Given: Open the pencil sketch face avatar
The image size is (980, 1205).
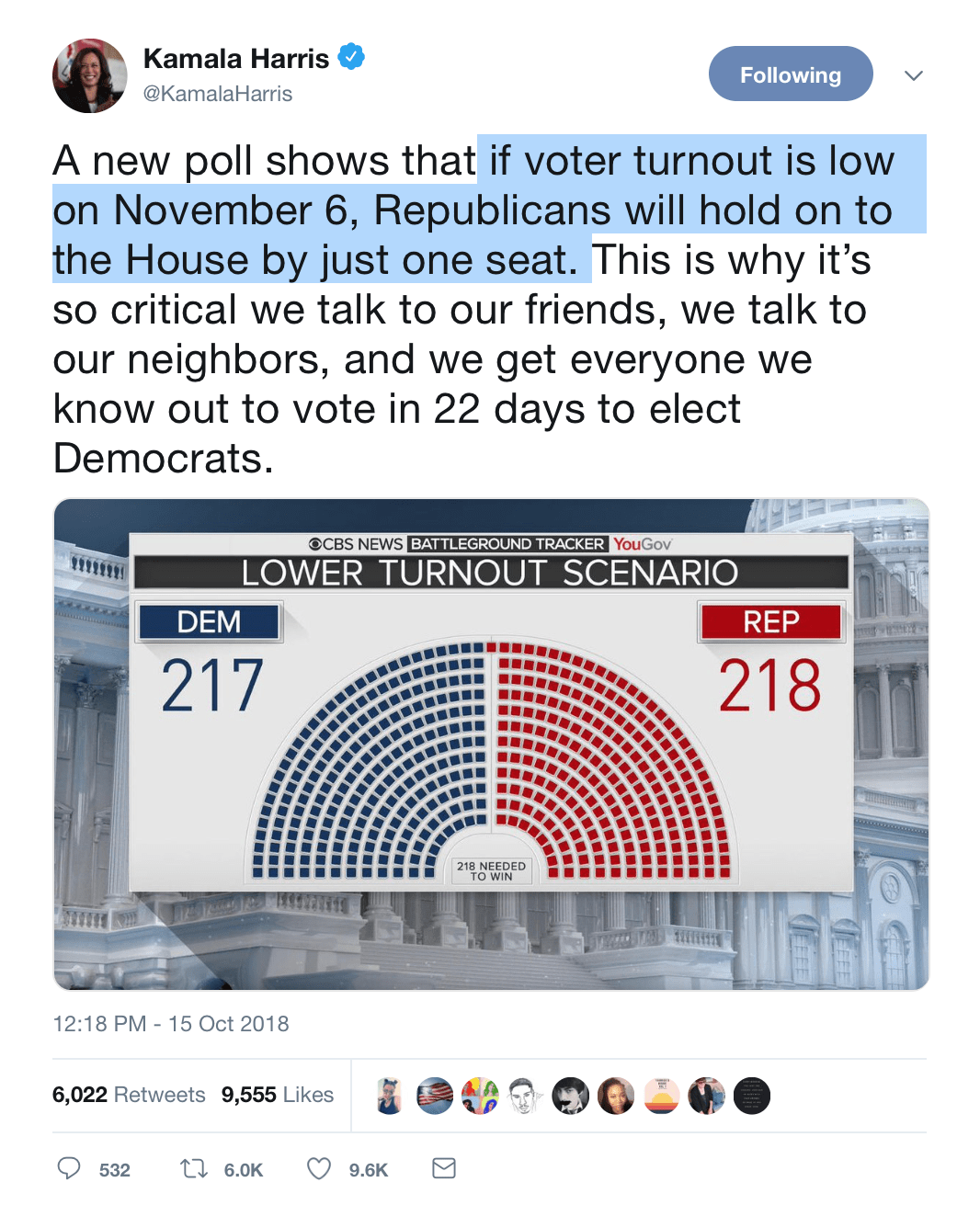Looking at the screenshot, I should 525,1095.
